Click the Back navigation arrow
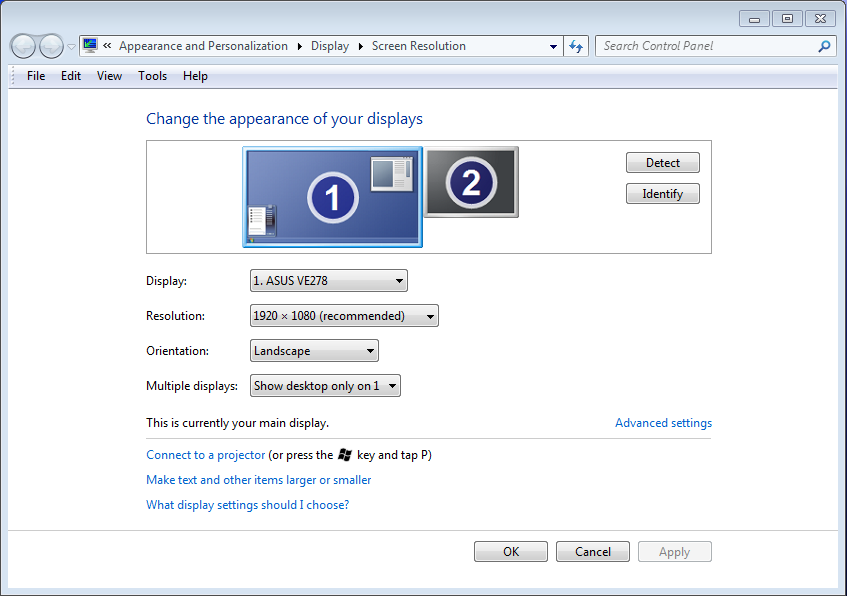The image size is (847, 596). coord(22,46)
